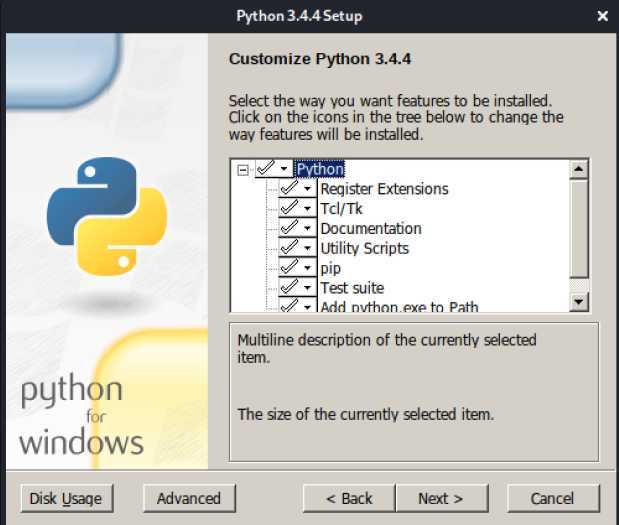Screen dimensions: 619x525
Task: Open the Advanced options
Action: 189,499
